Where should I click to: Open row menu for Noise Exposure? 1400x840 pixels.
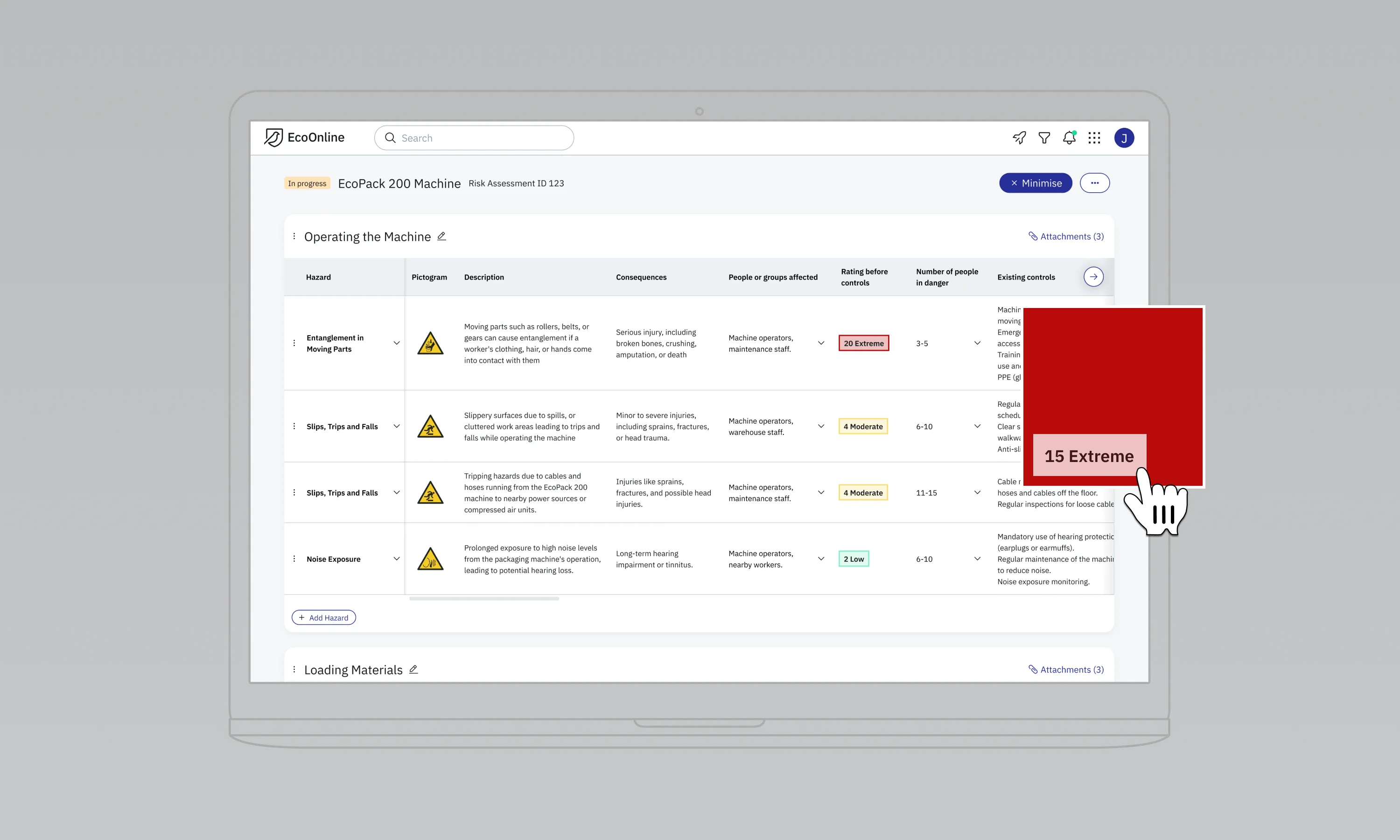coord(294,559)
